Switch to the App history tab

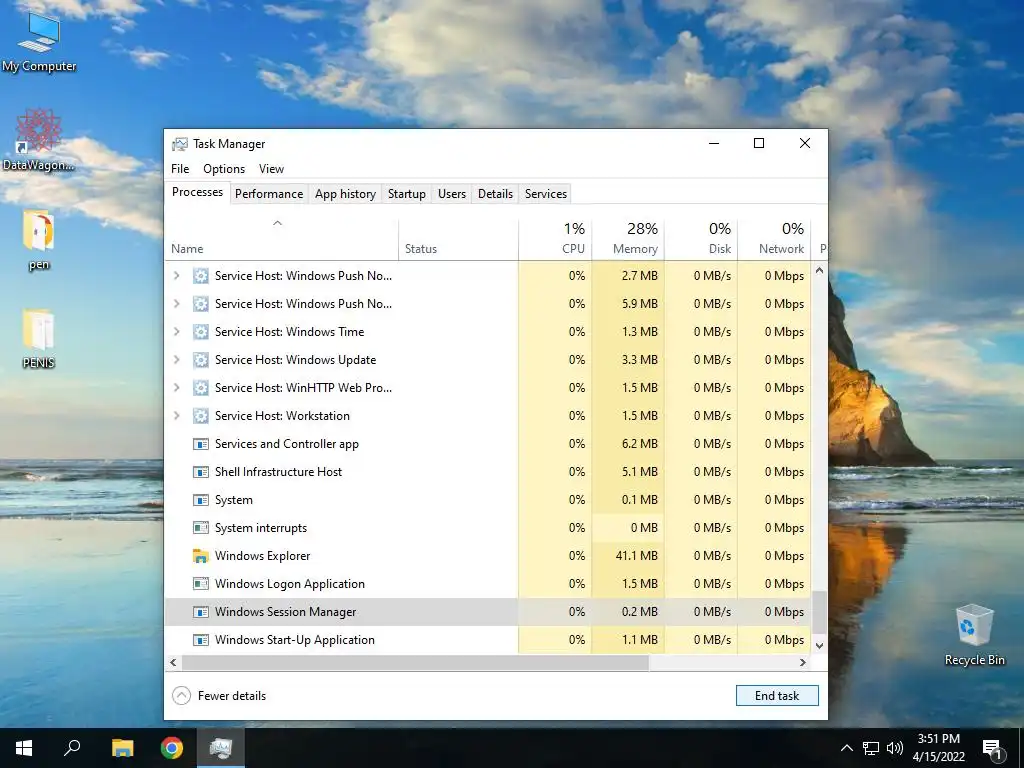pos(345,194)
